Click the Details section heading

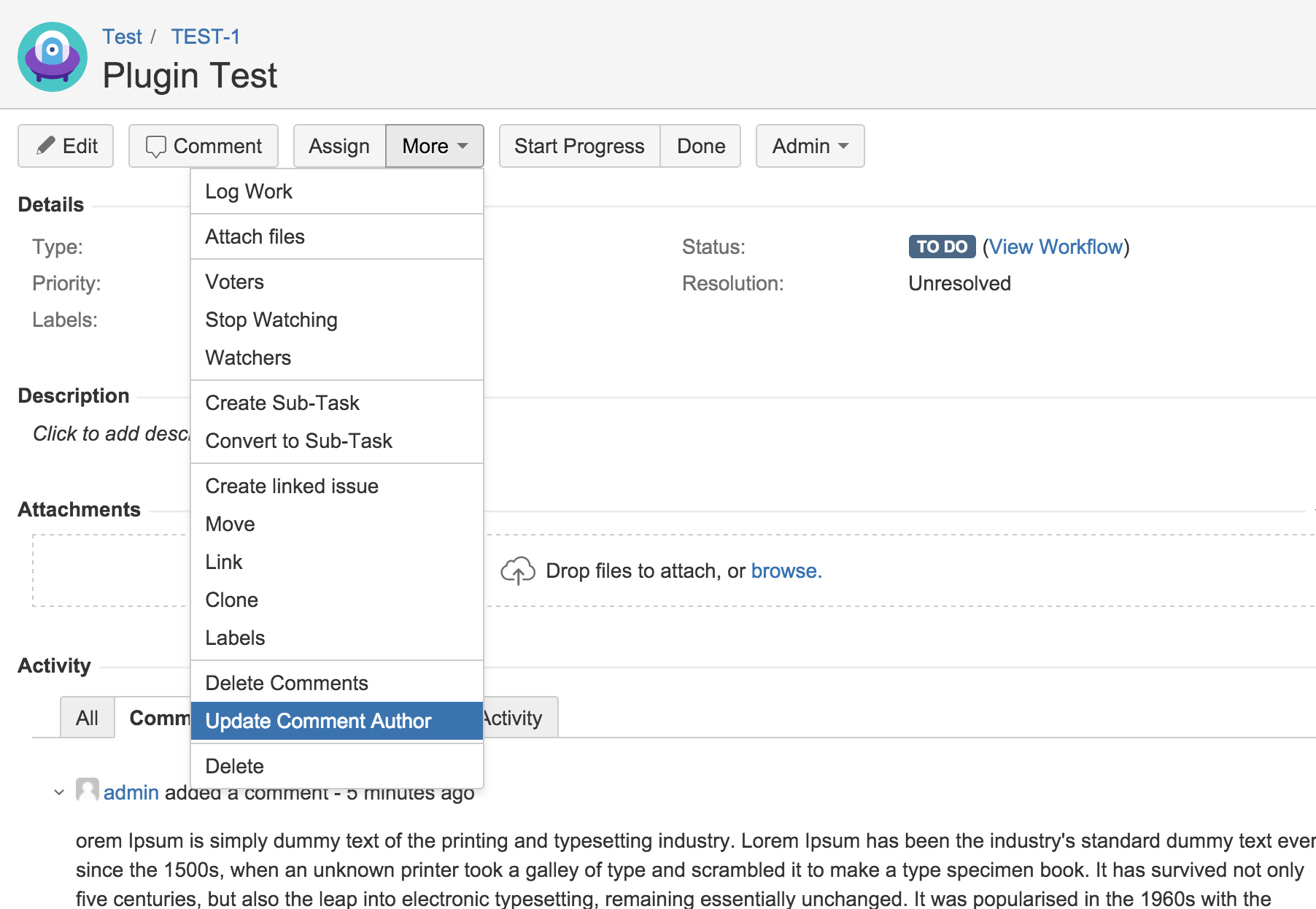(x=51, y=204)
